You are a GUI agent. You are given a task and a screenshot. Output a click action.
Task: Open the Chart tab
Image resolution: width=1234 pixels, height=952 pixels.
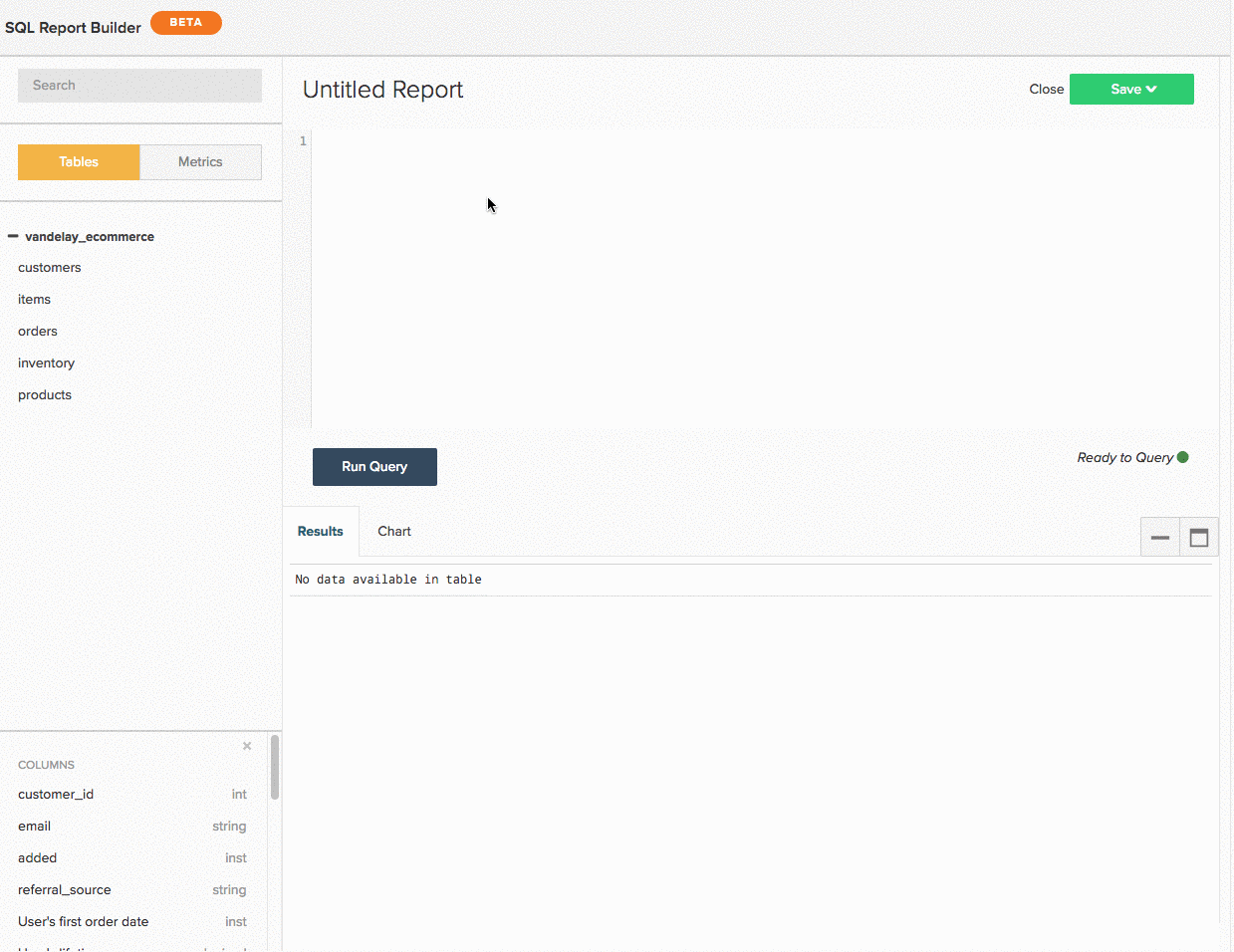click(394, 531)
